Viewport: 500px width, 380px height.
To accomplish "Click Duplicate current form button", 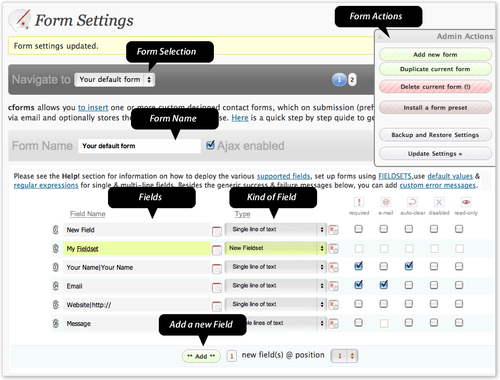I will coord(435,69).
